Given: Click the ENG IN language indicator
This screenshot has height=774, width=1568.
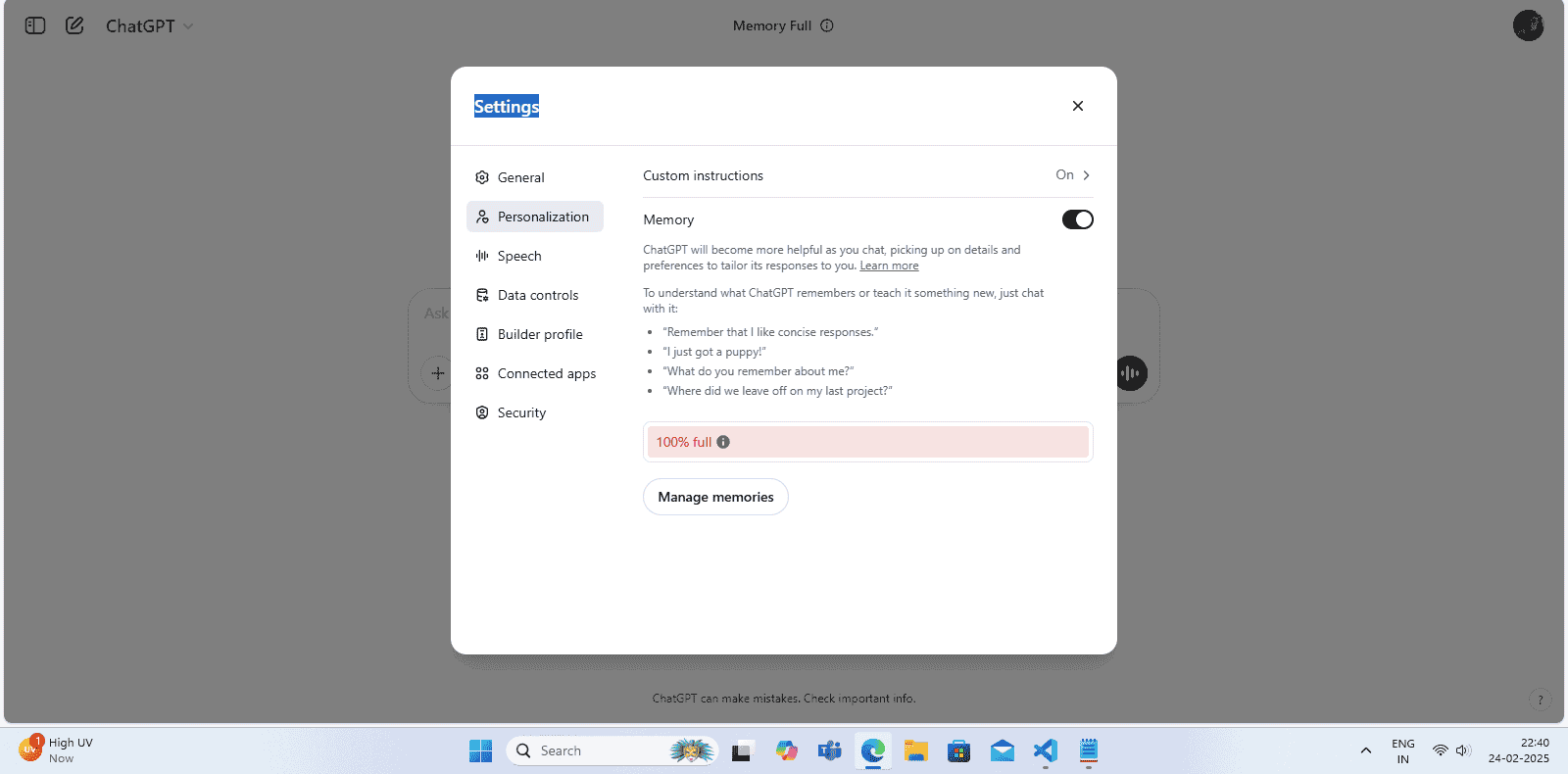Looking at the screenshot, I should point(1403,751).
